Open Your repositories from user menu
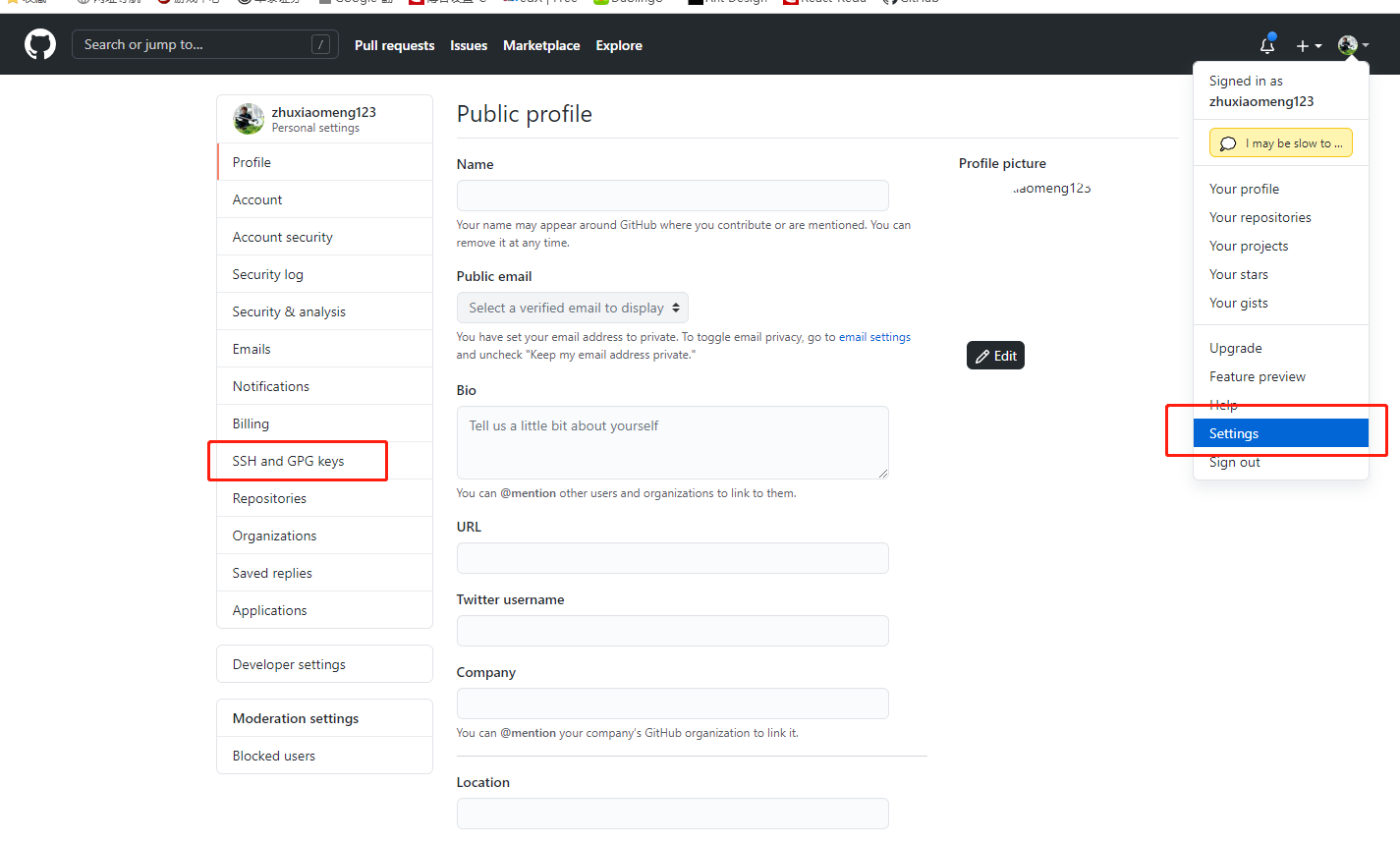1400x845 pixels. [1281, 217]
